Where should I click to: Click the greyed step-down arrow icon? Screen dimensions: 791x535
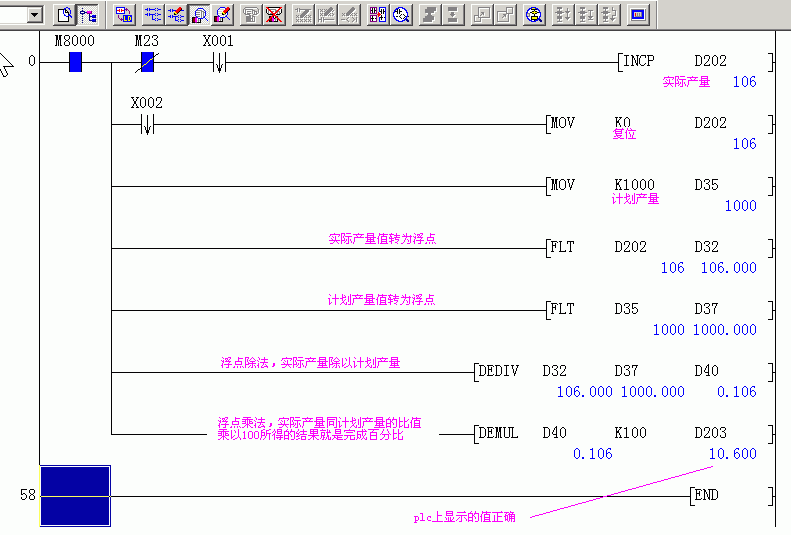[x=453, y=15]
